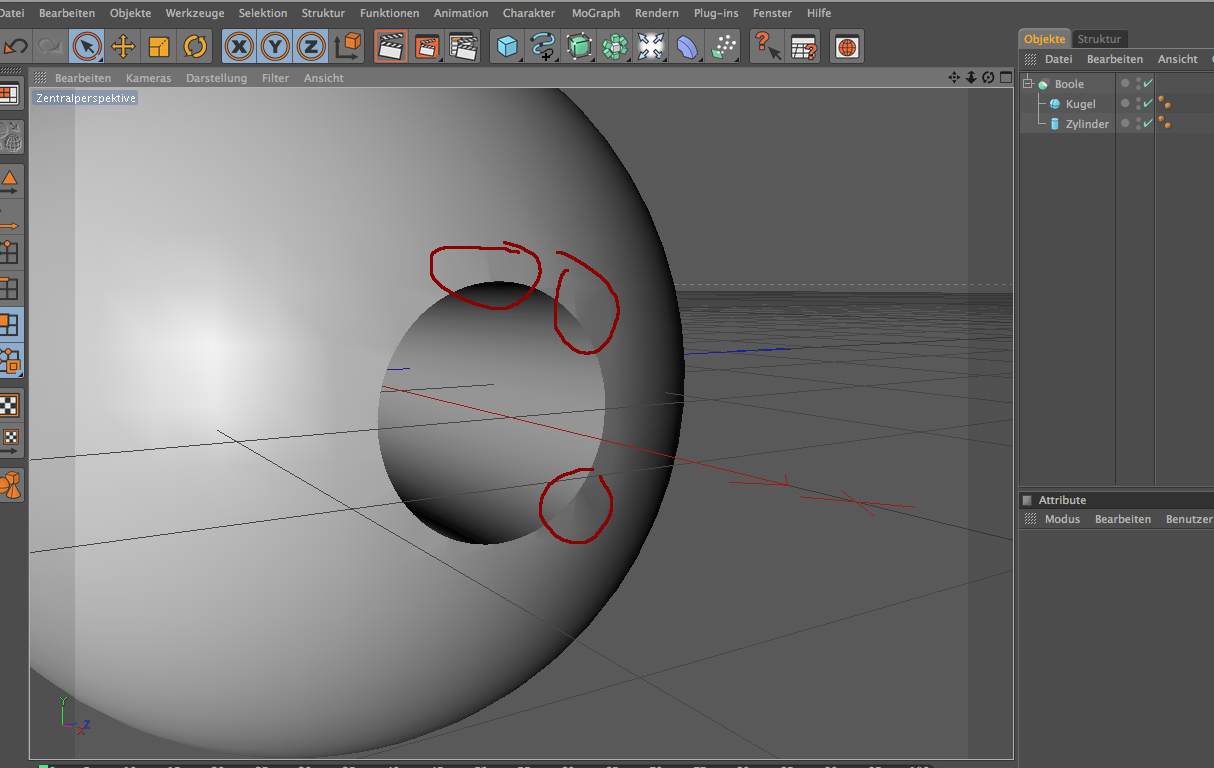Click the grayed-out Redo arrow icon
Viewport: 1214px width, 768px height.
(x=48, y=46)
